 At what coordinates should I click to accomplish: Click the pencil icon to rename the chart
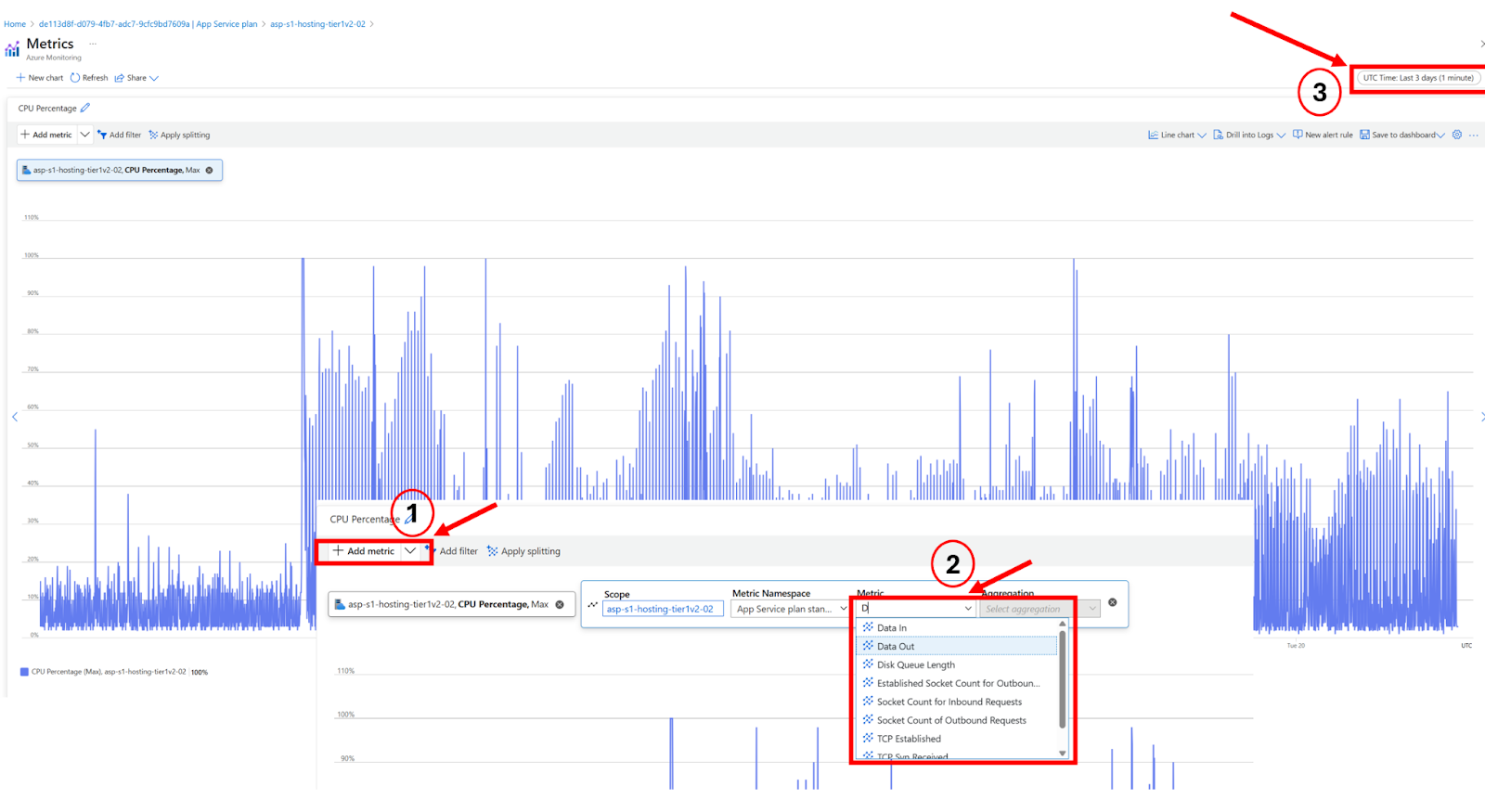coord(85,109)
